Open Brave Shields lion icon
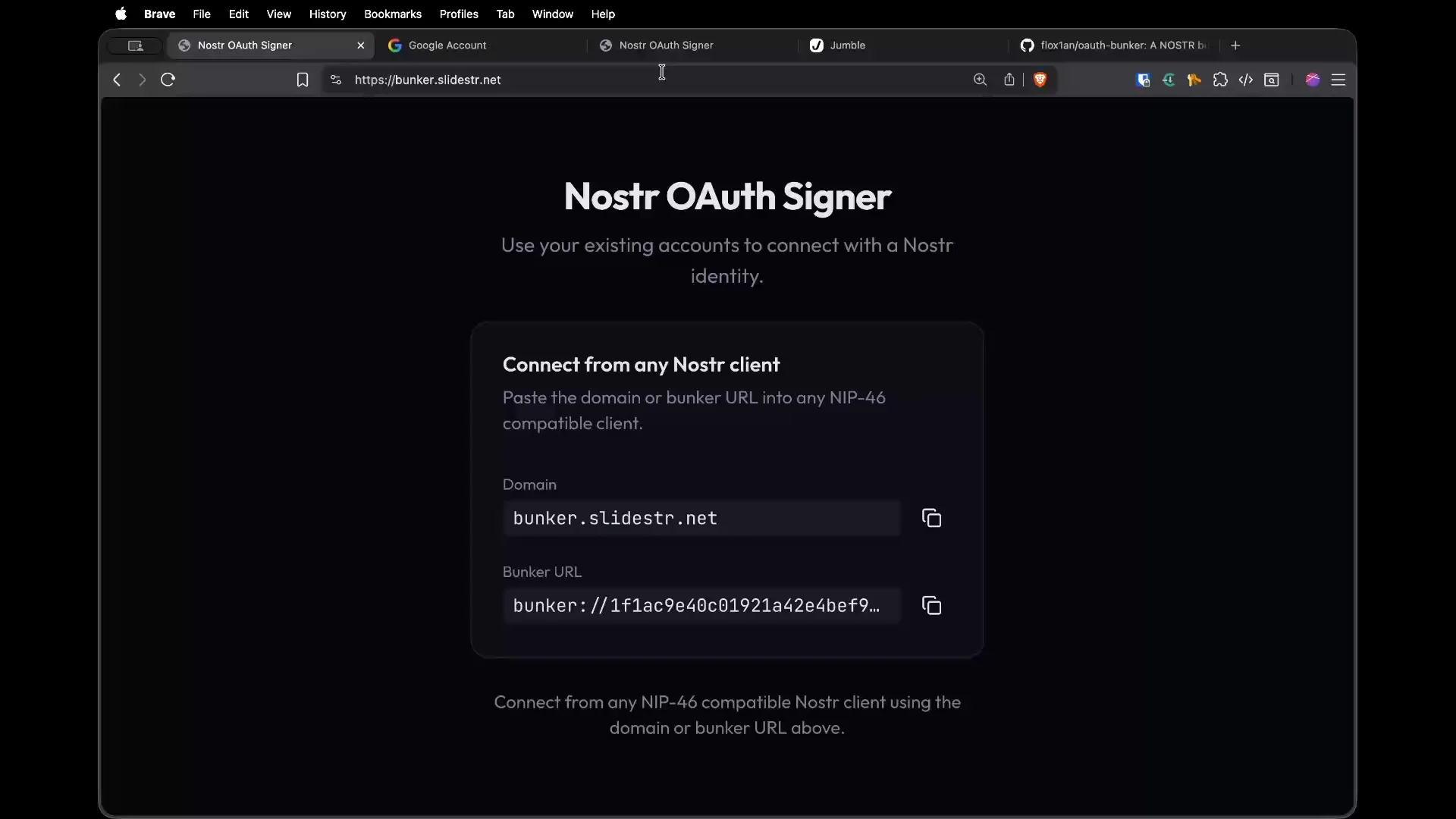The image size is (1456, 819). [x=1040, y=80]
